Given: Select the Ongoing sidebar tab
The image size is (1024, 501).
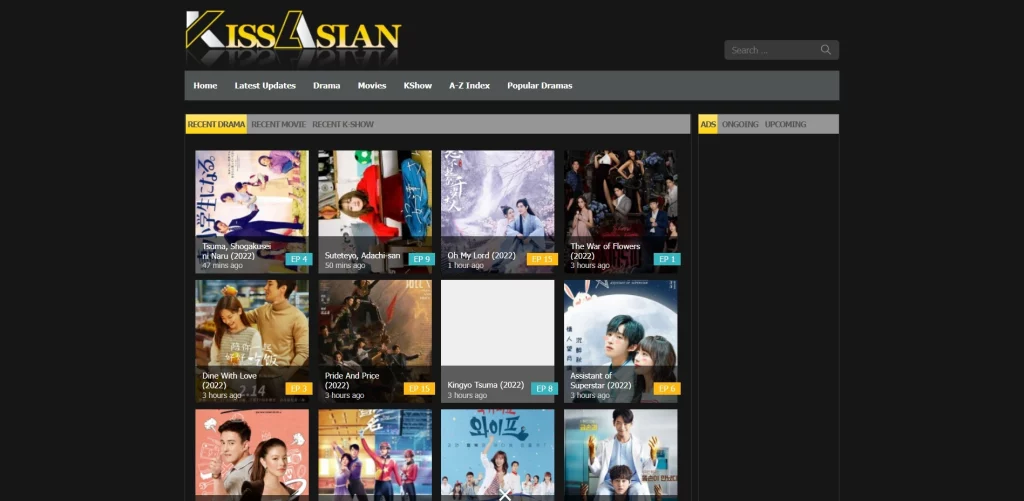Looking at the screenshot, I should 740,124.
